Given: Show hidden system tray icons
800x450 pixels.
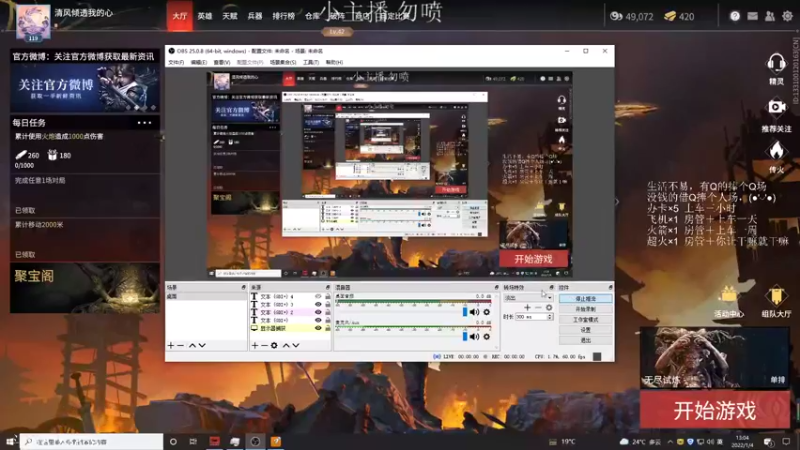Looking at the screenshot, I should (670, 442).
